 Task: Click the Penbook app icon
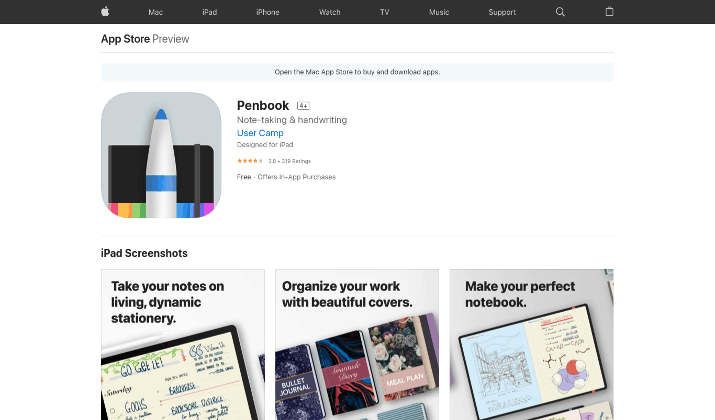point(161,155)
